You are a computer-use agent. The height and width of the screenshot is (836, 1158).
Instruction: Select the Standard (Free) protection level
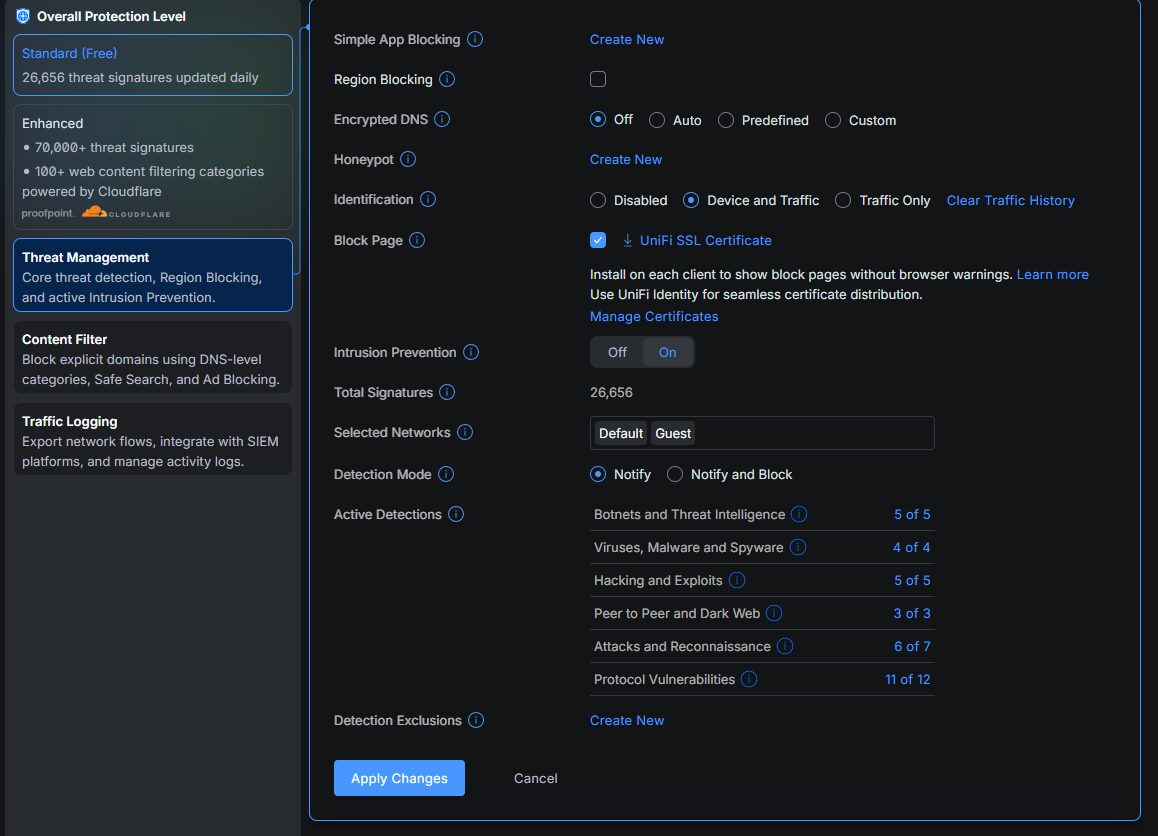[153, 65]
